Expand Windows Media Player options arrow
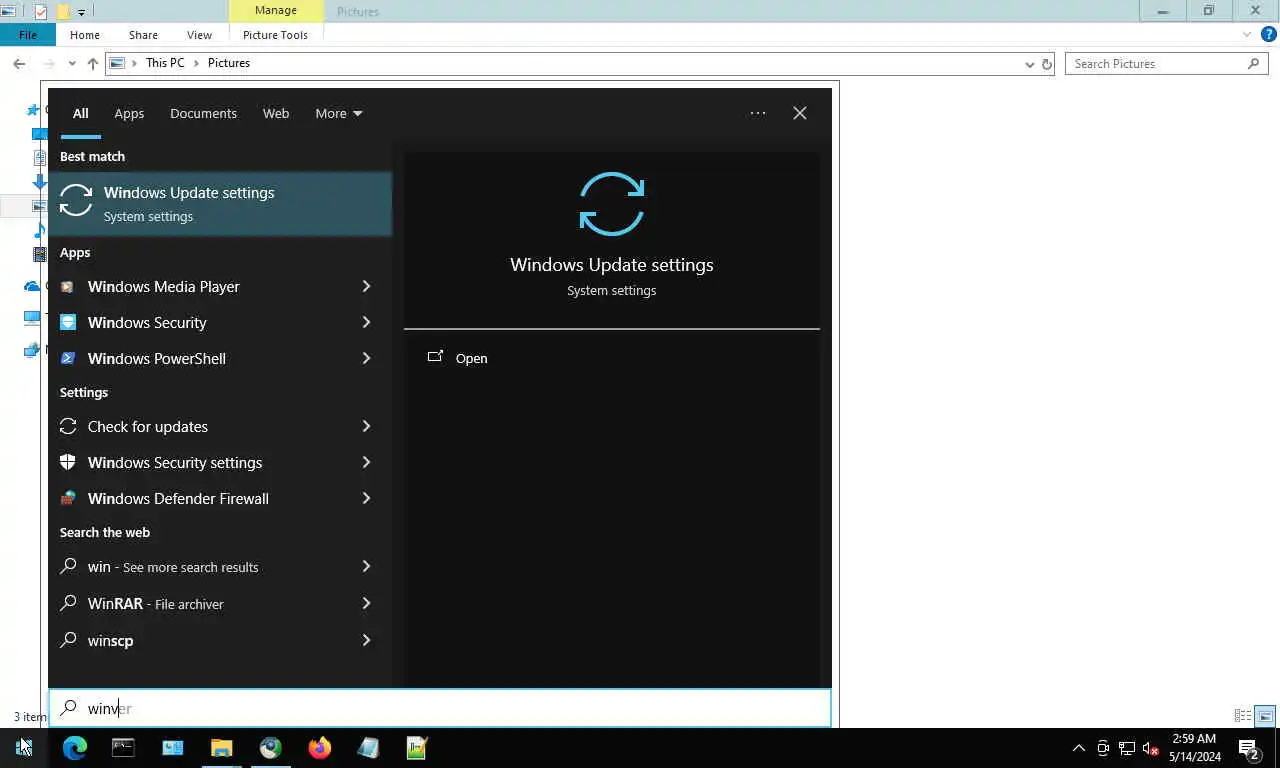Image resolution: width=1280 pixels, height=768 pixels. click(x=366, y=287)
